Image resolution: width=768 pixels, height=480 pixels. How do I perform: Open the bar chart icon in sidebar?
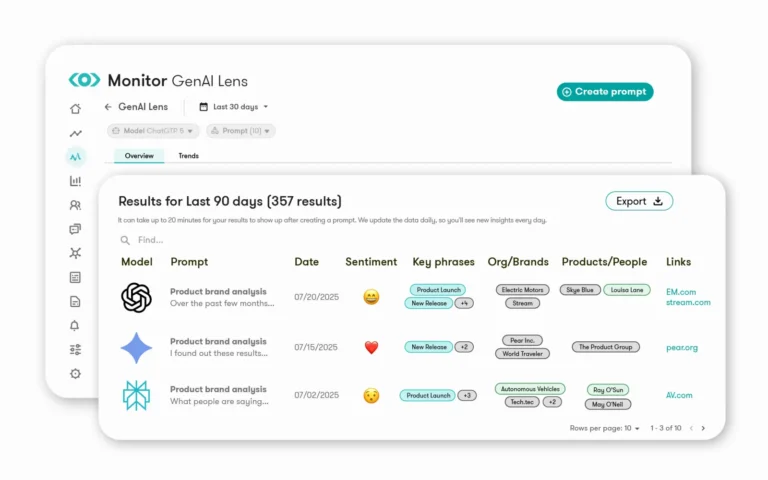[75, 181]
